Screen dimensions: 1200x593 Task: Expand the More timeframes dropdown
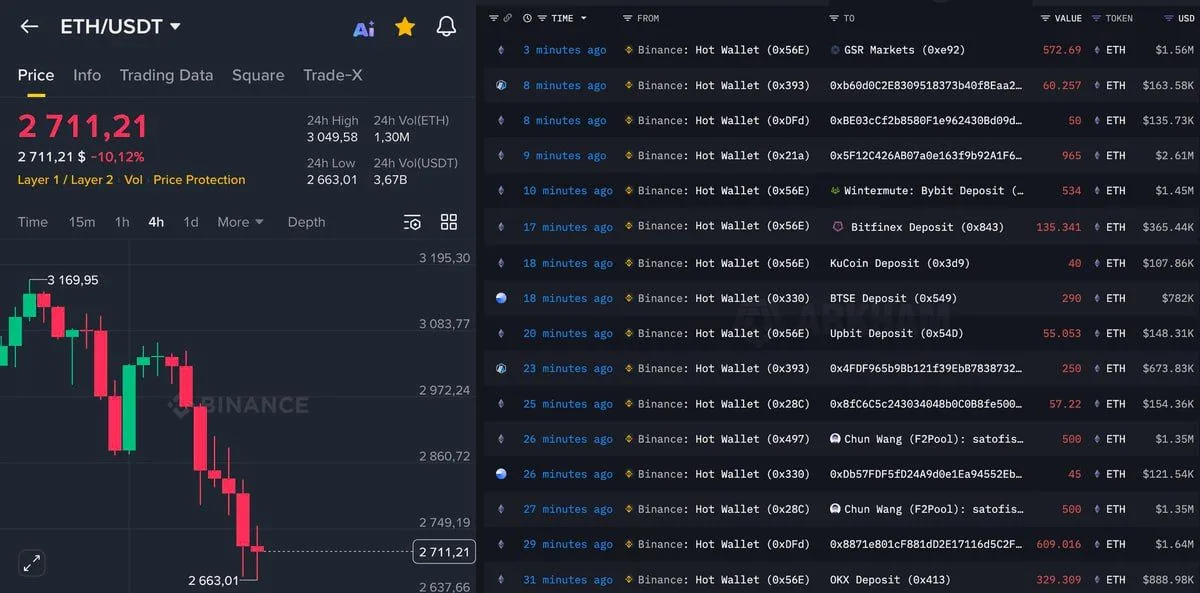[x=240, y=222]
